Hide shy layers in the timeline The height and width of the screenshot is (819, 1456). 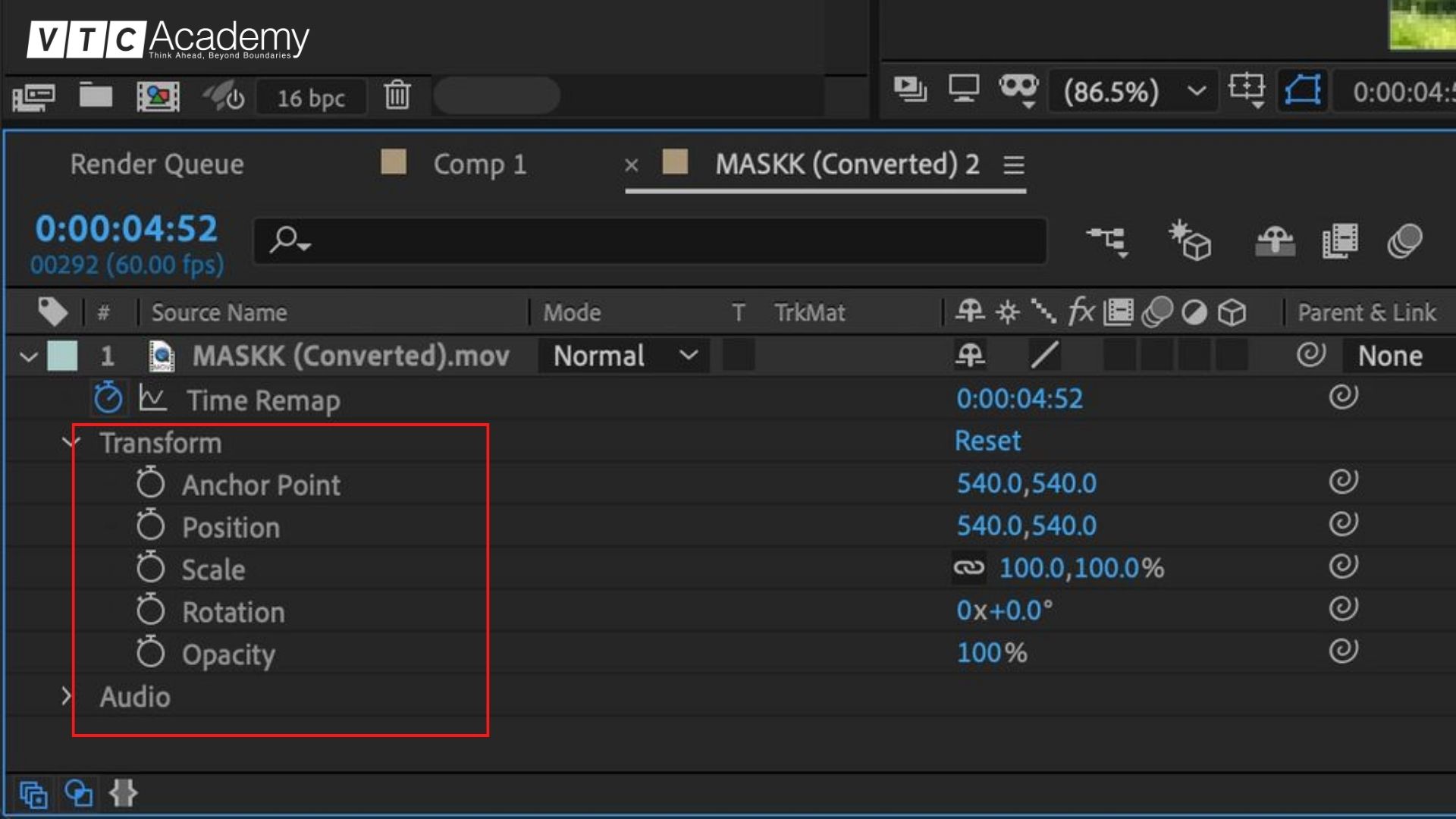pyautogui.click(x=1275, y=240)
